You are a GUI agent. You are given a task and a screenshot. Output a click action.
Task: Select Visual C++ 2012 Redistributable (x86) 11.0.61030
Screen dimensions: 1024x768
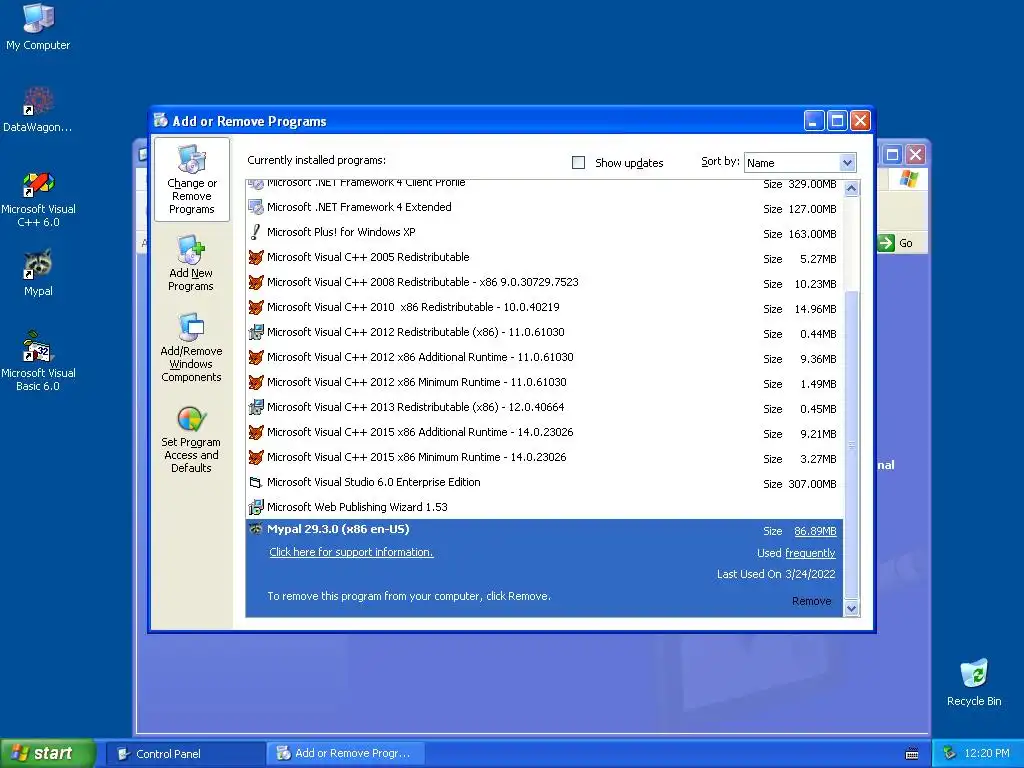(545, 332)
